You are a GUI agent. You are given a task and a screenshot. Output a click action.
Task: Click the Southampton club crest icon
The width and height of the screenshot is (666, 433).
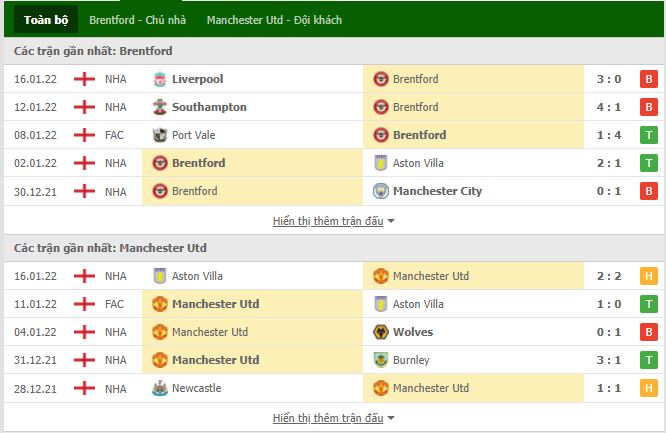(x=160, y=107)
